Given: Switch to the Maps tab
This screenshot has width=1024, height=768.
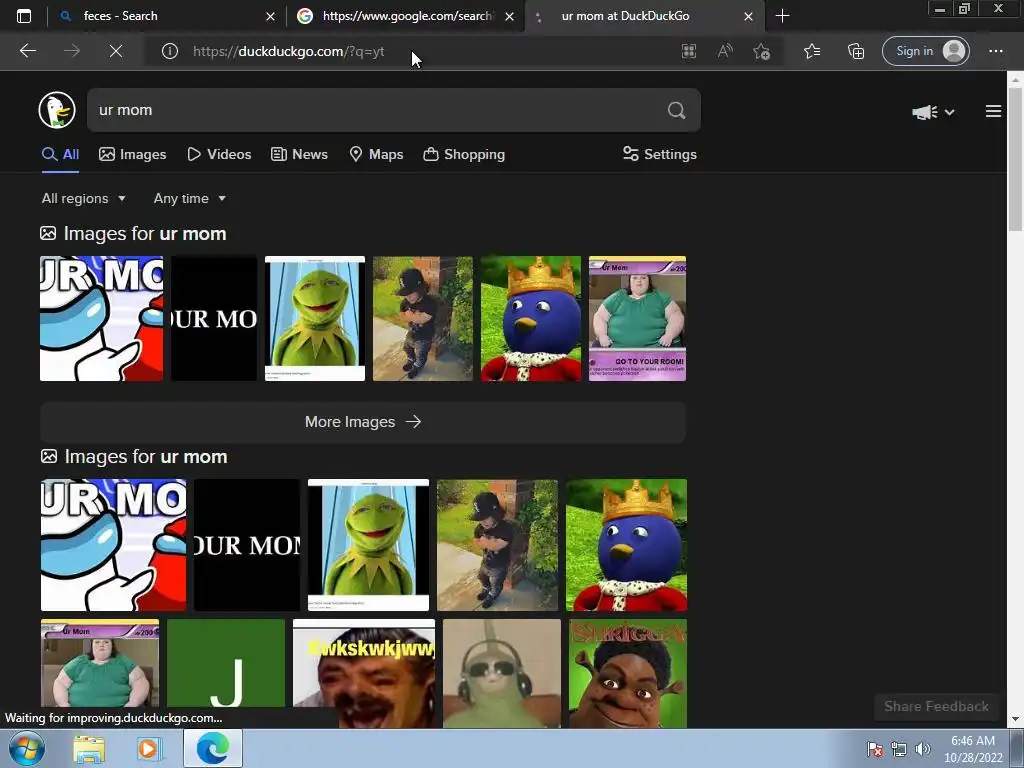Looking at the screenshot, I should point(376,155).
